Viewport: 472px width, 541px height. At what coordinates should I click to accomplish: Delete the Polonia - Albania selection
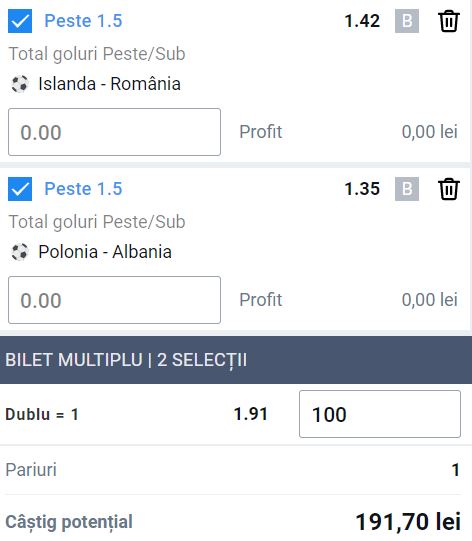[x=449, y=189]
